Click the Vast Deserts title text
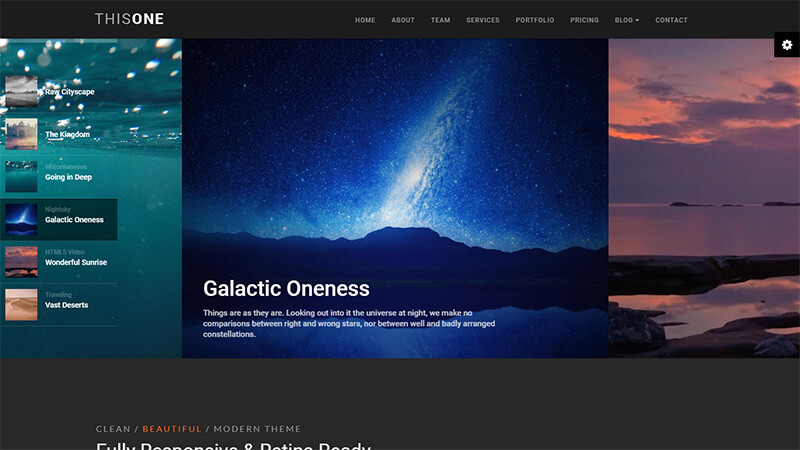 coord(66,305)
